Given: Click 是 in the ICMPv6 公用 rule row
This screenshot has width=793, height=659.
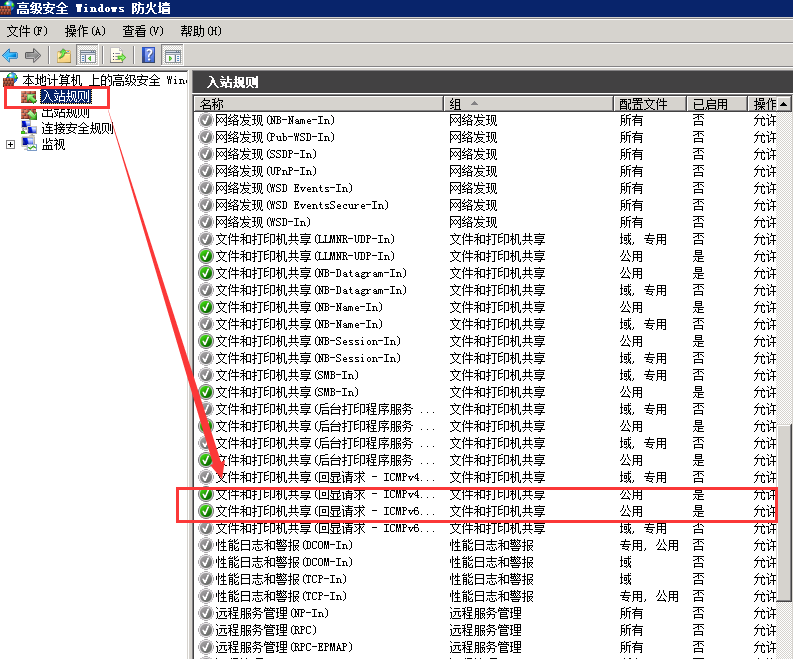Looking at the screenshot, I should [698, 511].
